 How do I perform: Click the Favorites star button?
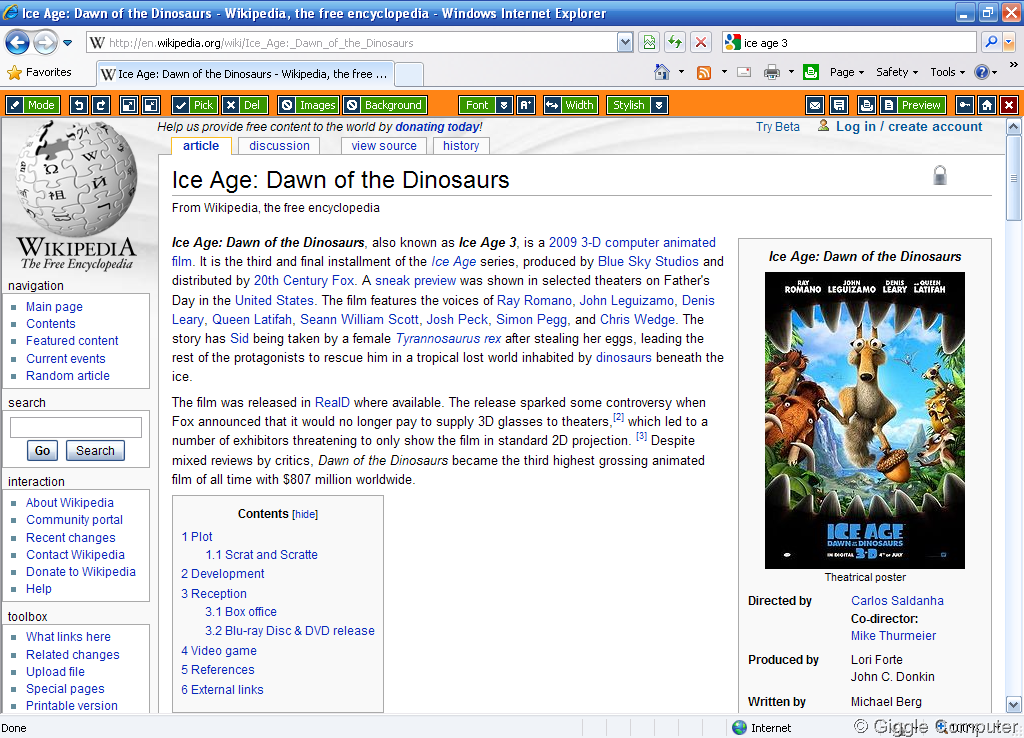[x=39, y=72]
